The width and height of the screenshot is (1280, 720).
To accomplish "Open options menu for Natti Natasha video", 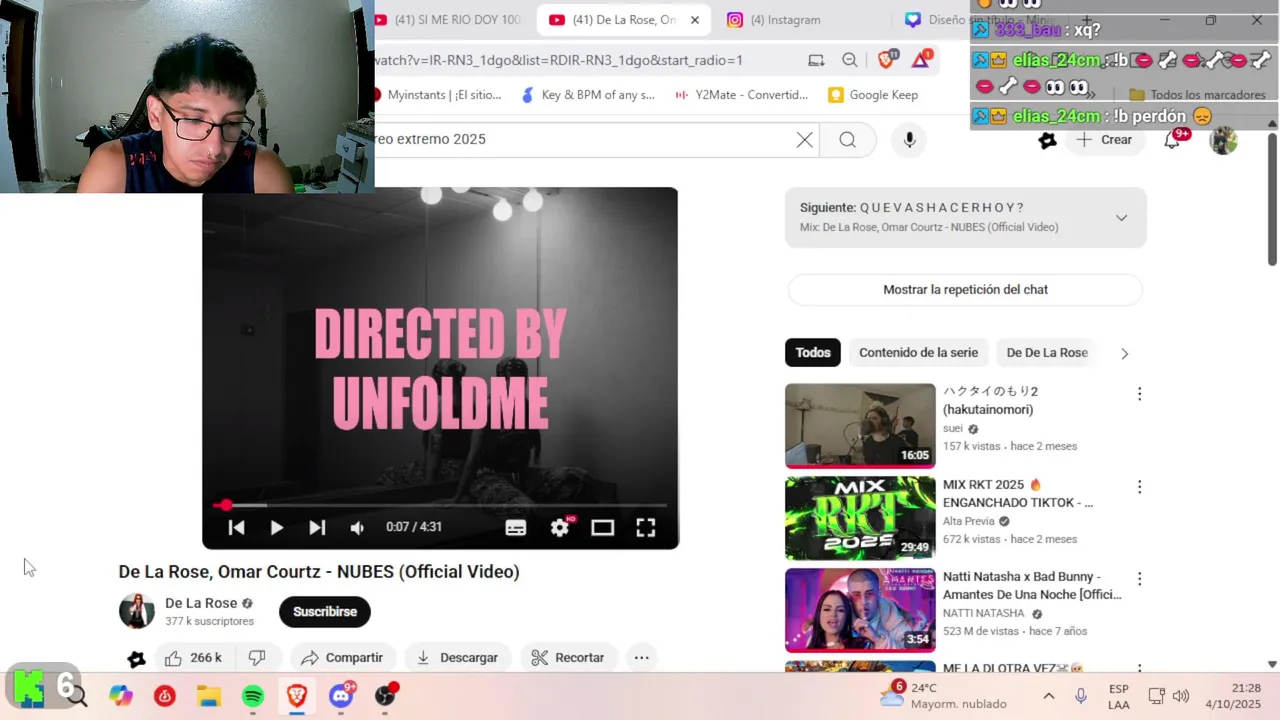I will point(1139,579).
